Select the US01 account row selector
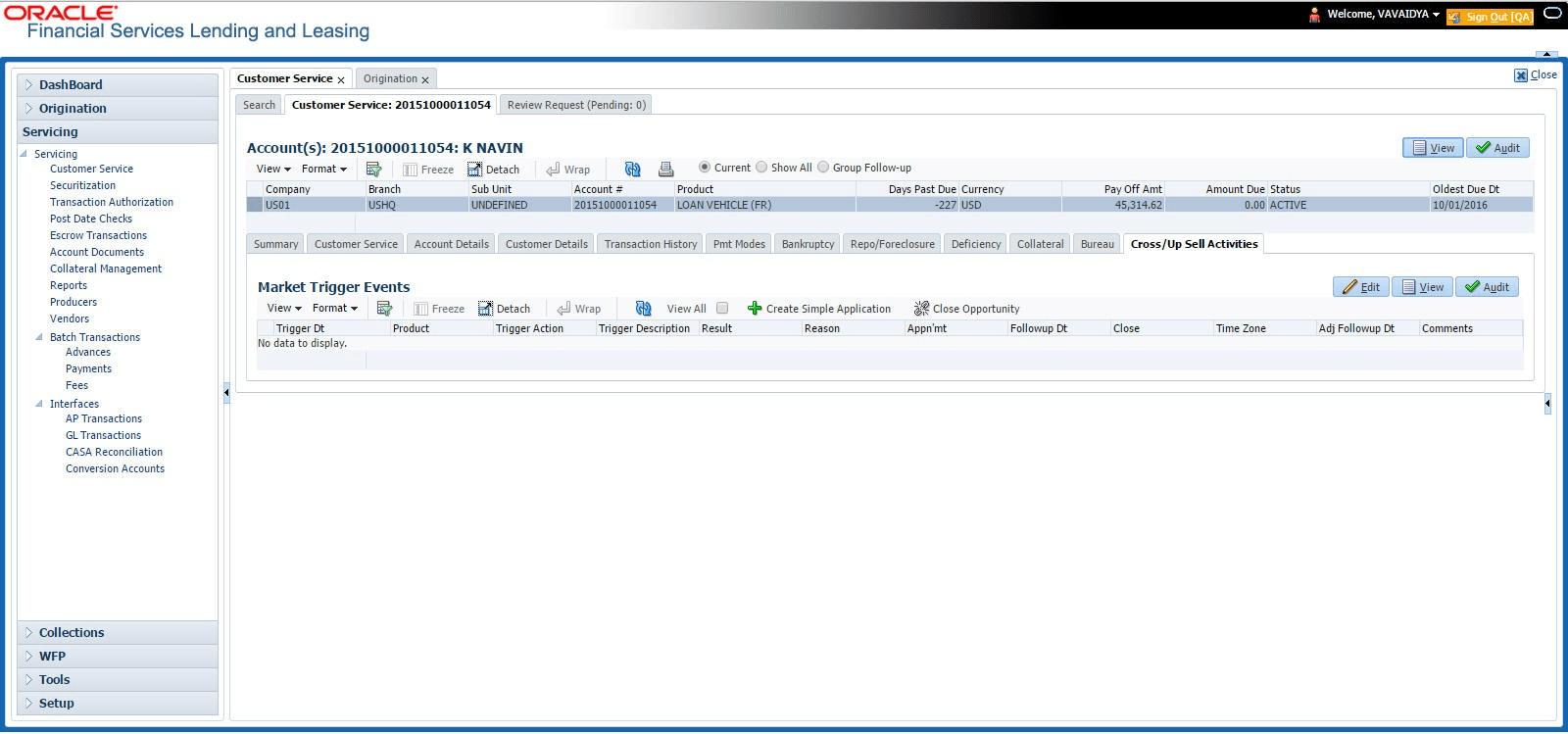The image size is (1568, 734). pos(255,205)
